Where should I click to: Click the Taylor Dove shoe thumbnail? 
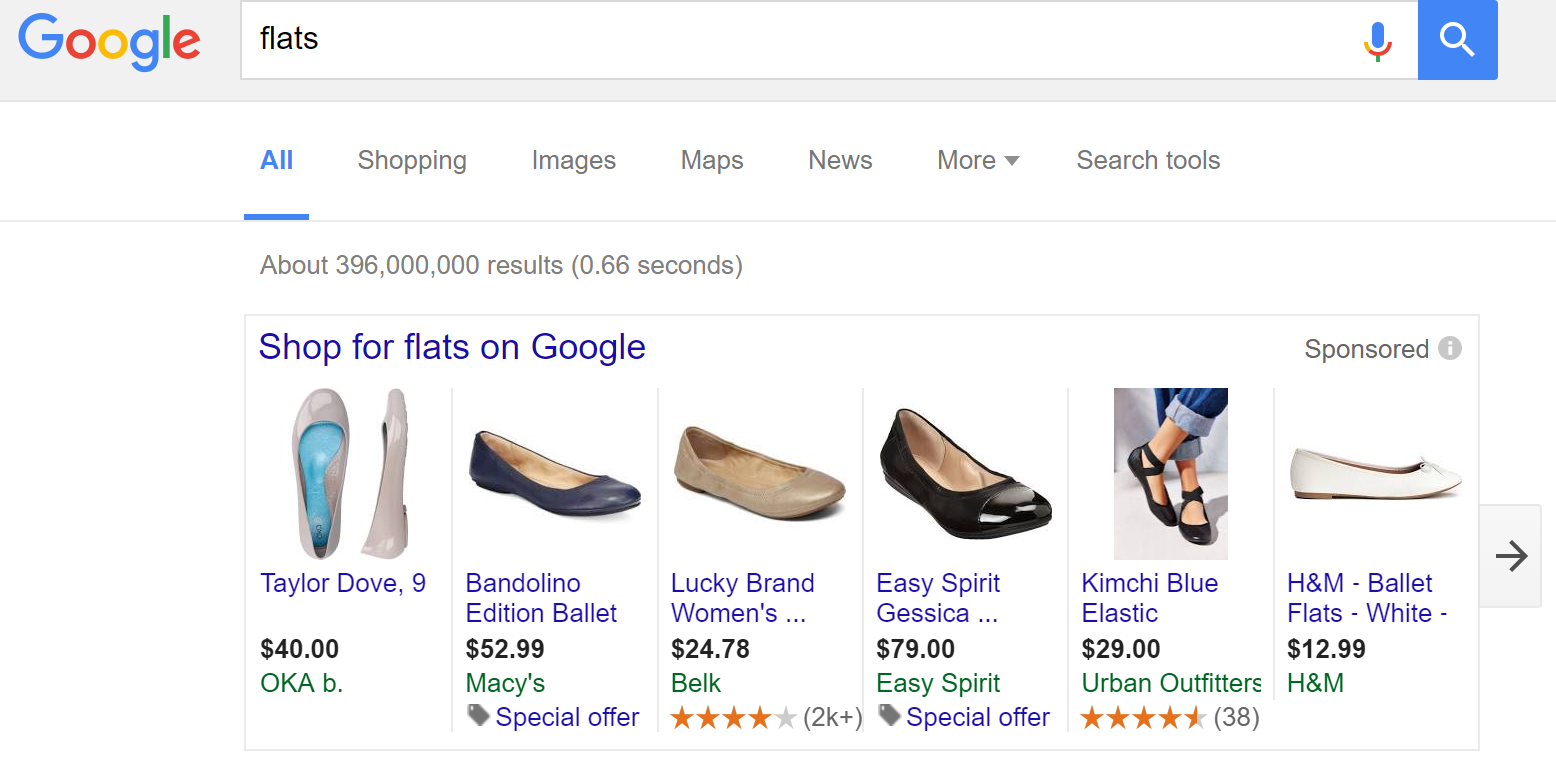click(348, 473)
